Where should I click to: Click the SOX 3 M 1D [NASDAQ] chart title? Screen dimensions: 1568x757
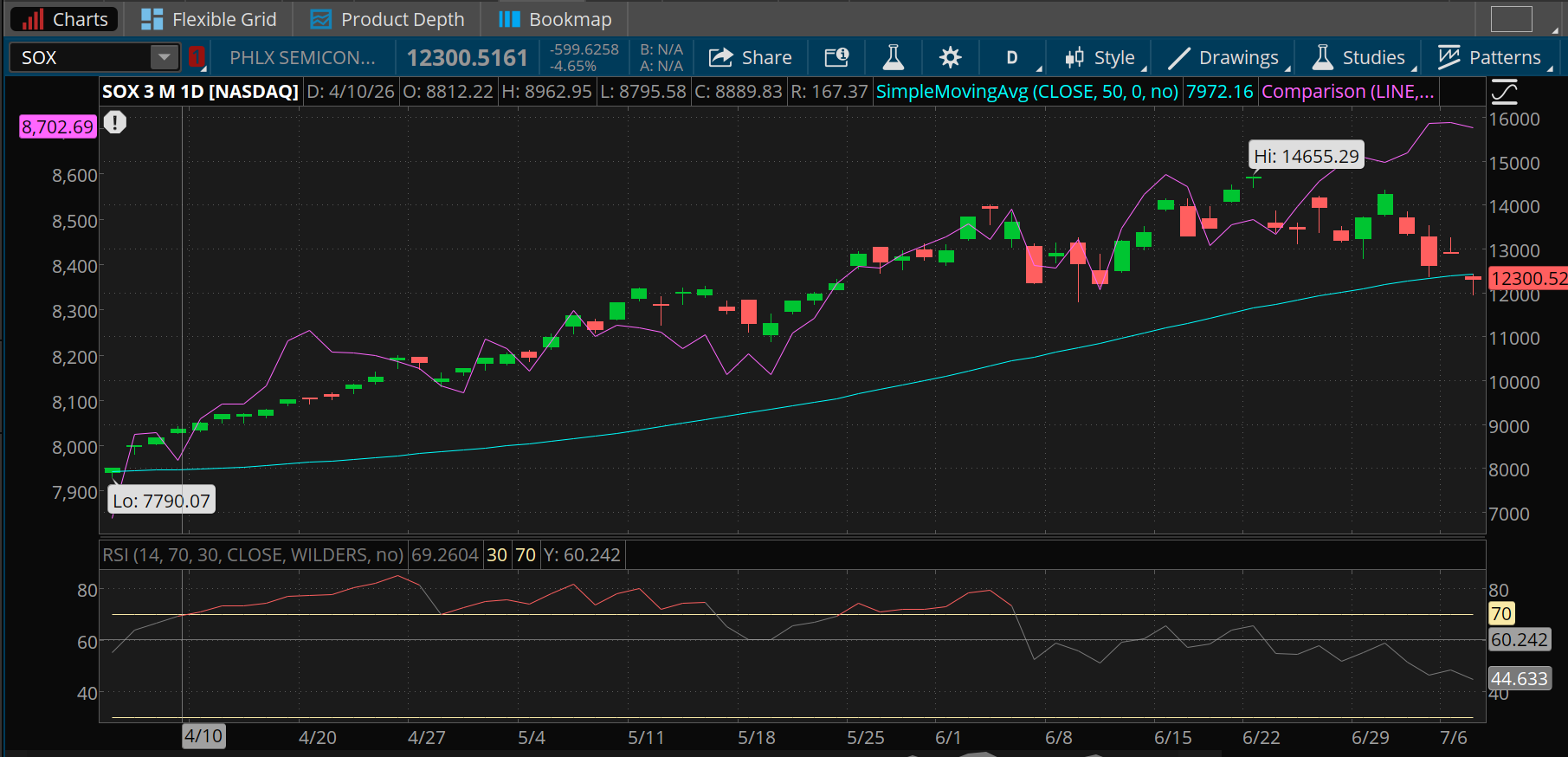200,92
